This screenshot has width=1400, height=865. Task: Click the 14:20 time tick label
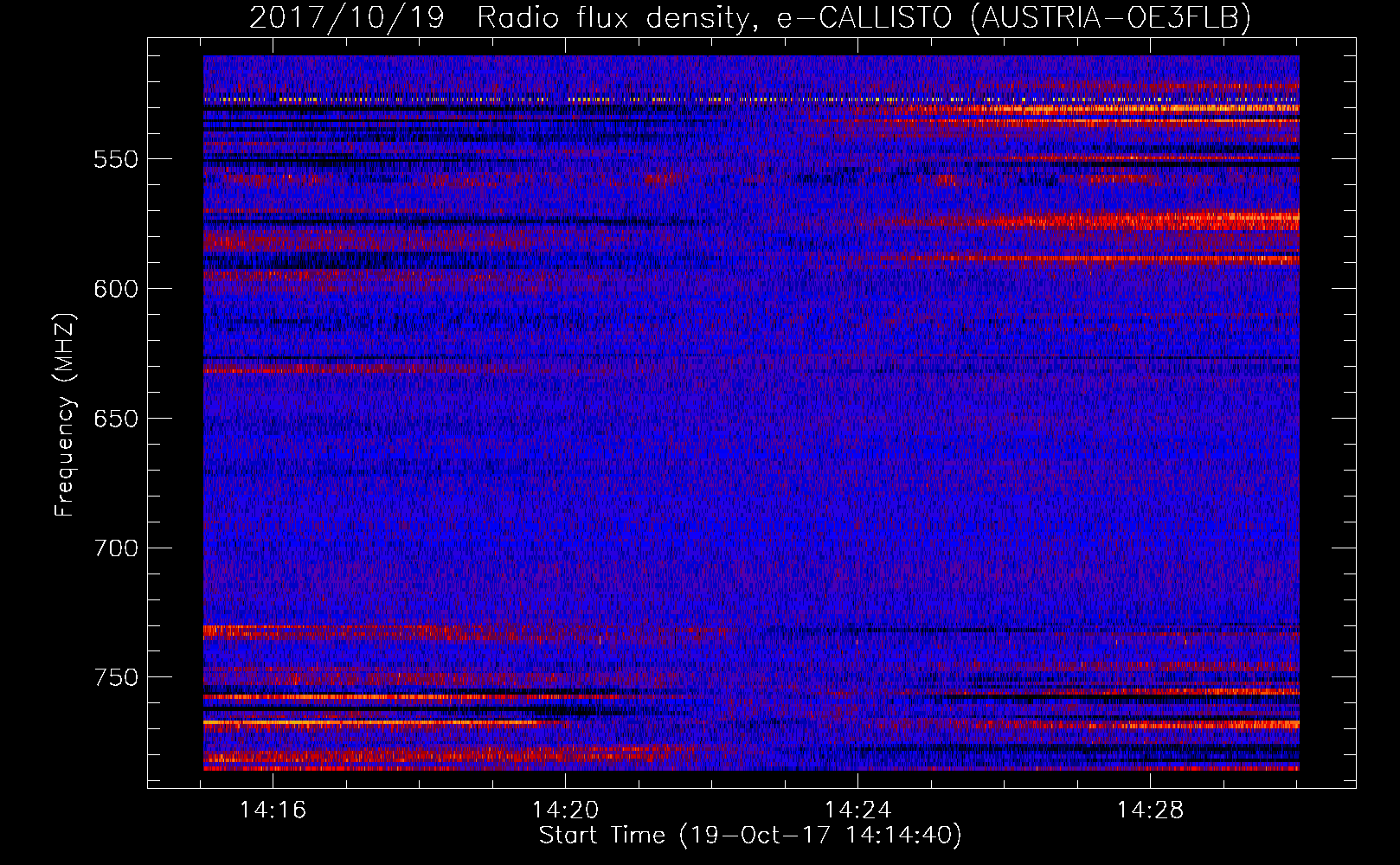coord(565,811)
